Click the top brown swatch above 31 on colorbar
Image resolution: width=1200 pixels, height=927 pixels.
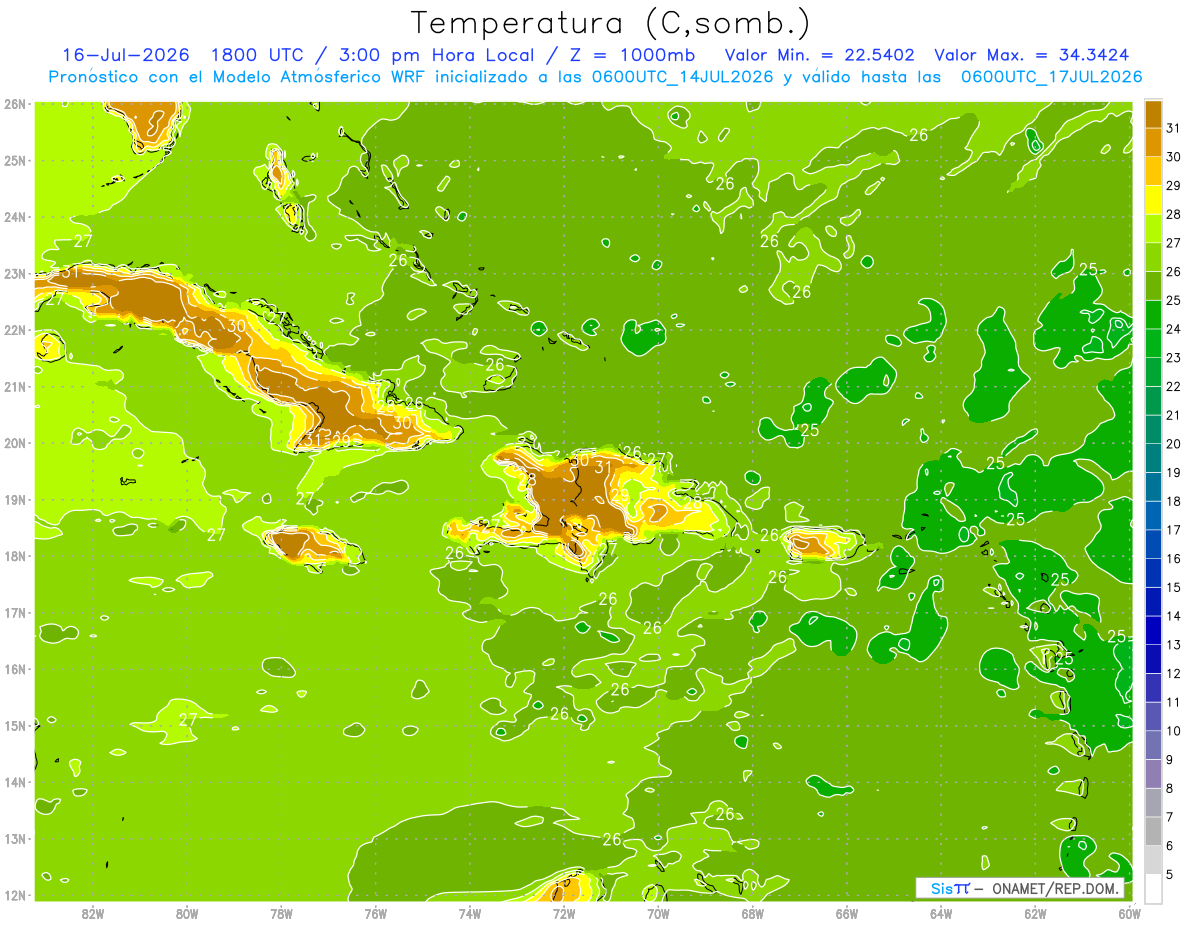click(1154, 114)
